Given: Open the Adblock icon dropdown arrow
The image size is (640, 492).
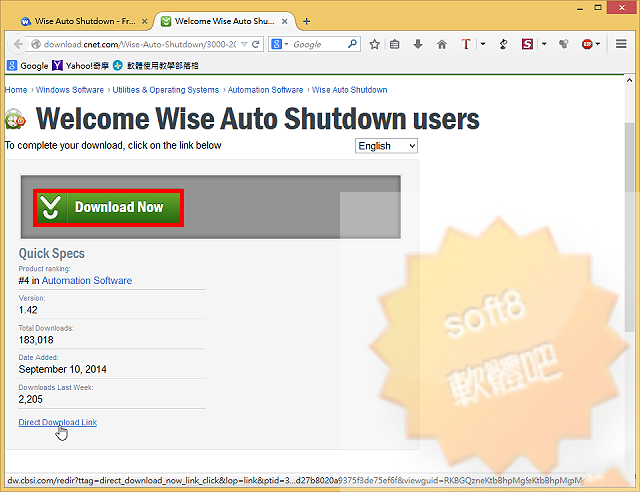Looking at the screenshot, I should pos(598,44).
